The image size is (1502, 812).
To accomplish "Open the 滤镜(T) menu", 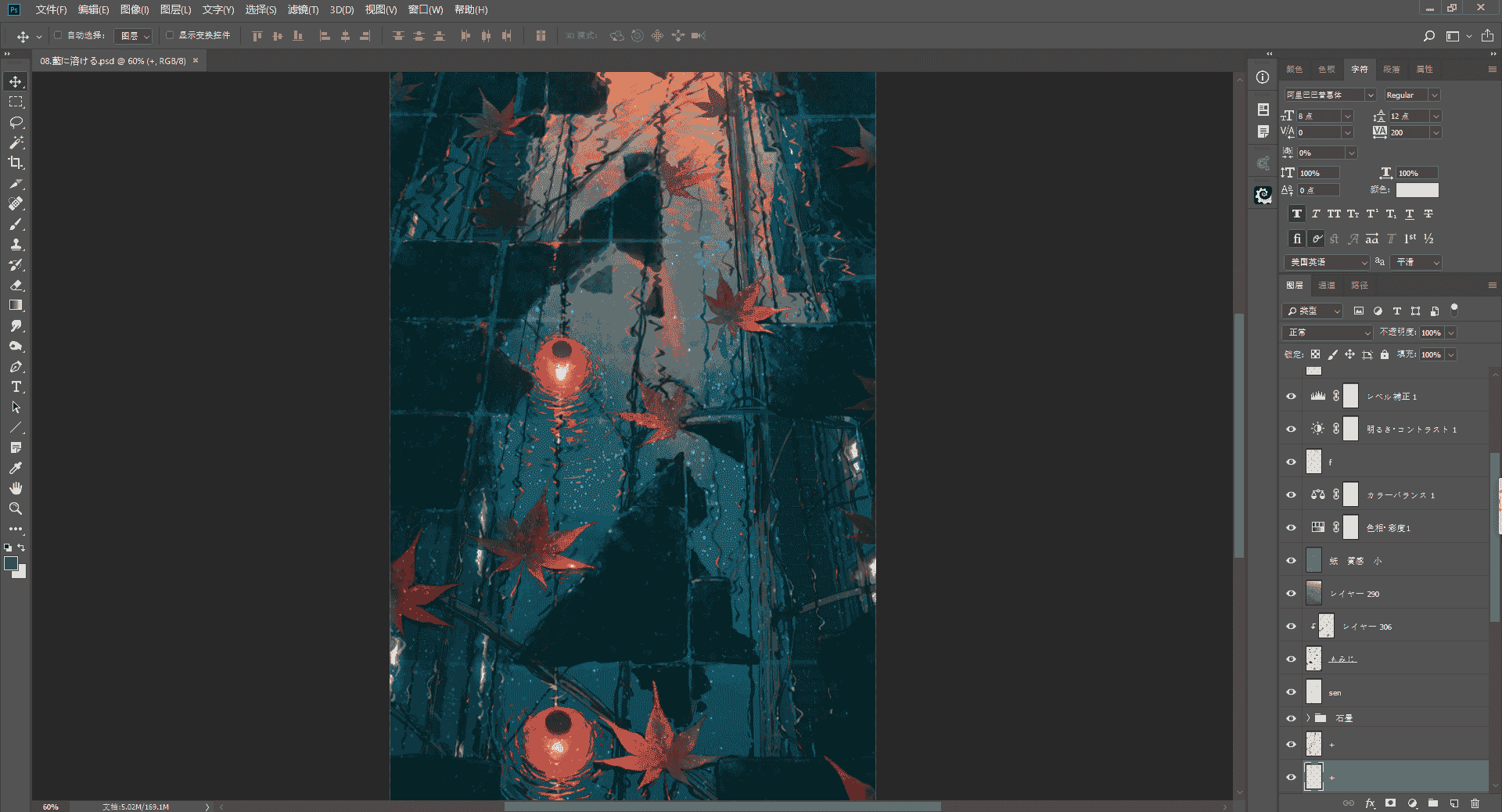I will 303,9.
